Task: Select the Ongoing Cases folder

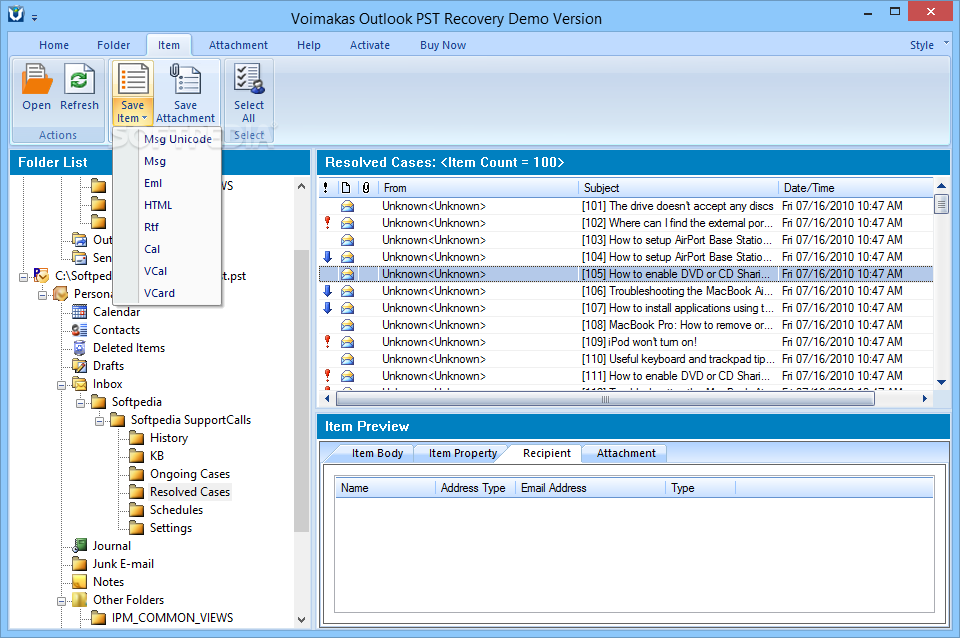Action: (190, 474)
